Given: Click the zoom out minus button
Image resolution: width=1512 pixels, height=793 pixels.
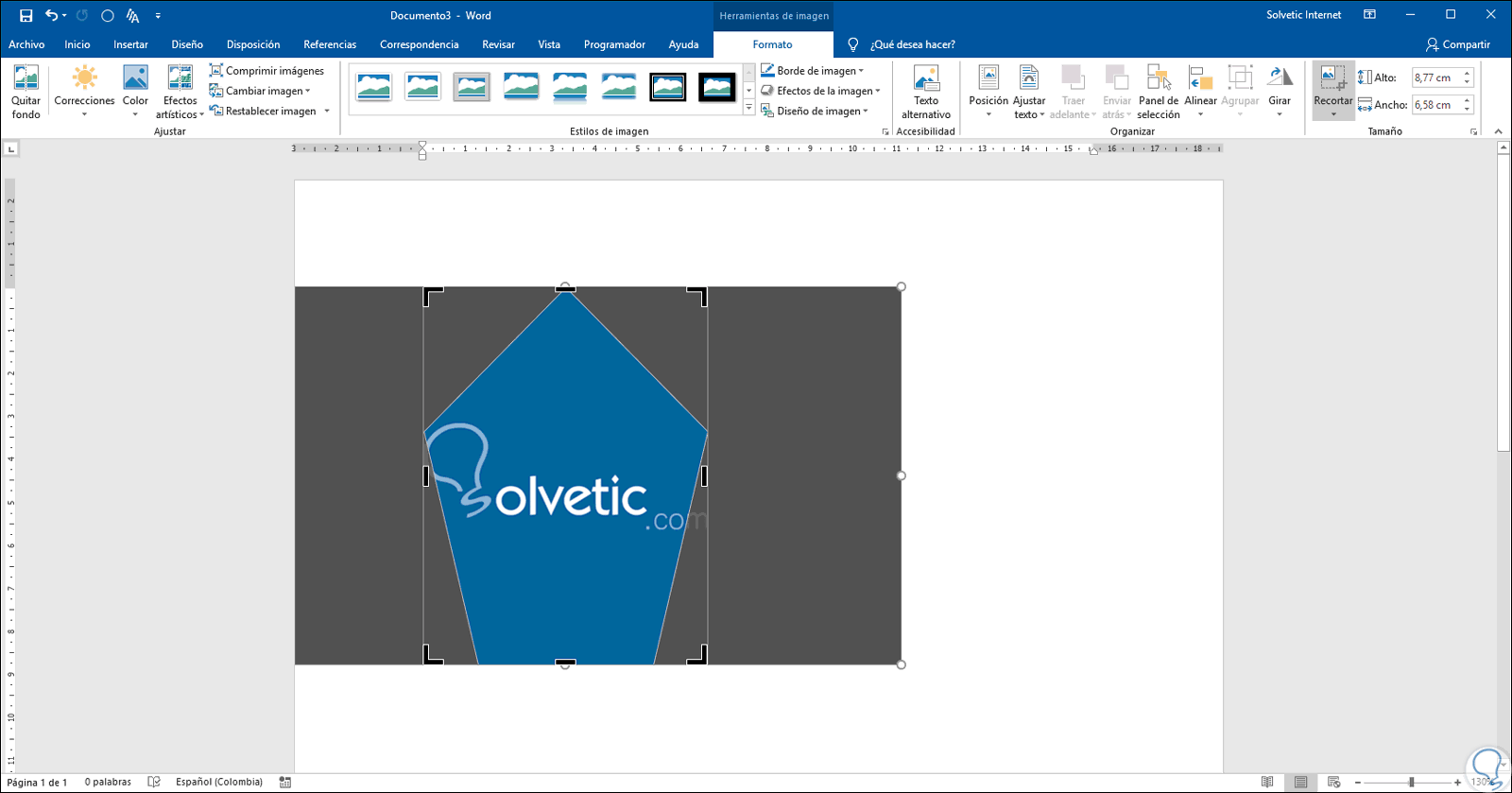Looking at the screenshot, I should point(1358,782).
